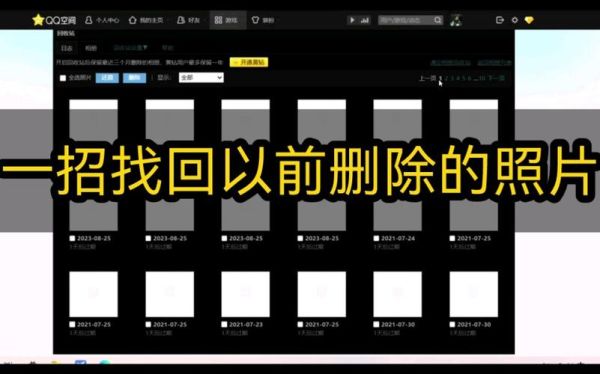Open the 显示 全部 dropdown
The height and width of the screenshot is (374, 600).
click(201, 78)
